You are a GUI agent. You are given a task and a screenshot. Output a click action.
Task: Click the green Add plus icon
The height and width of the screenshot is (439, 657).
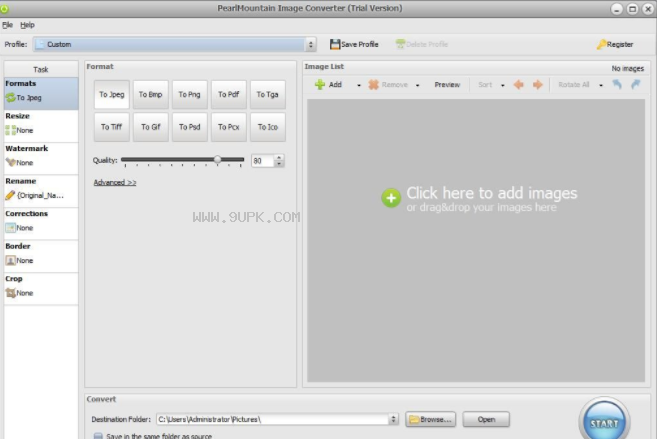[320, 85]
